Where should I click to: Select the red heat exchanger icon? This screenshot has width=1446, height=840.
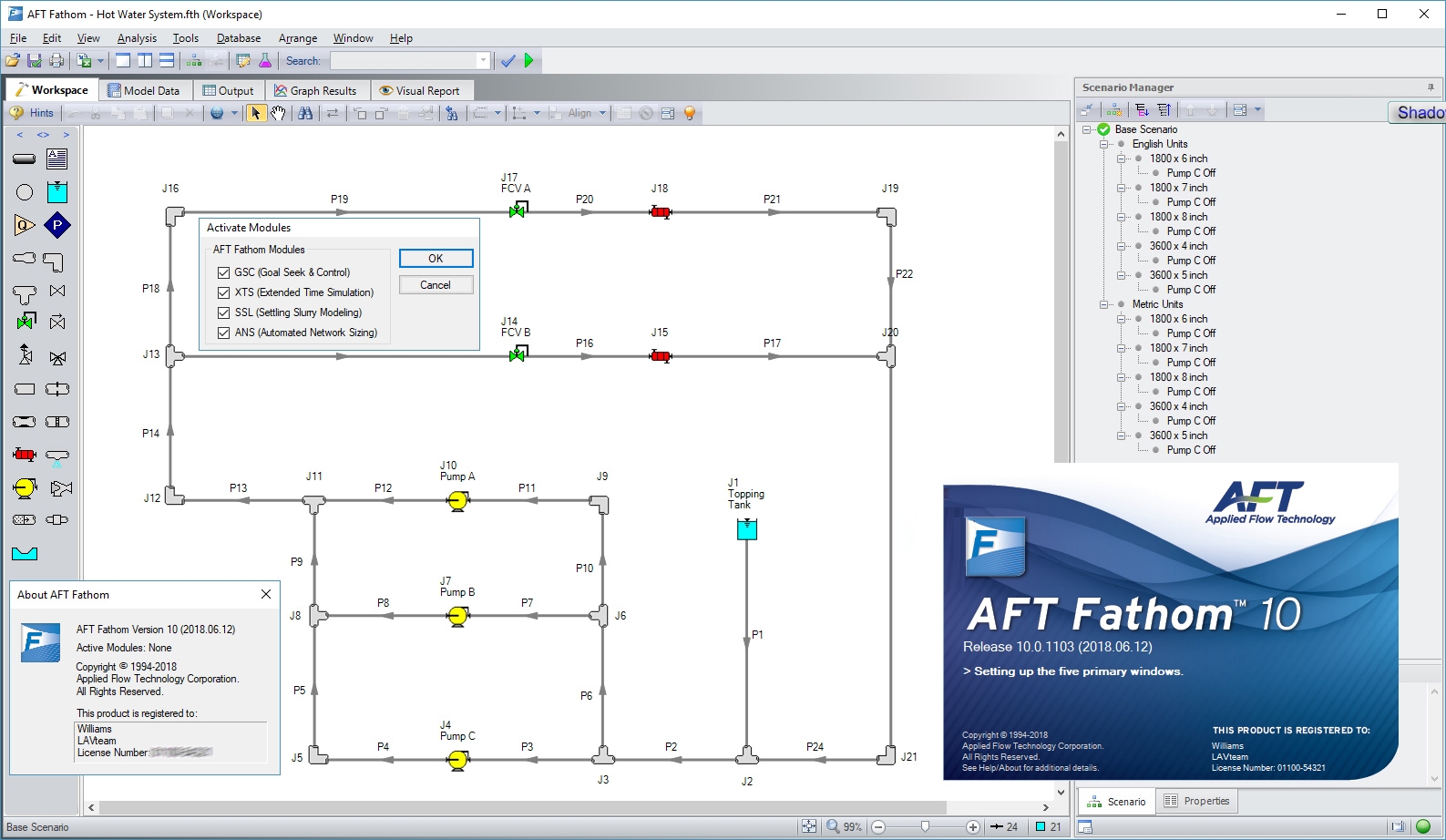25,455
